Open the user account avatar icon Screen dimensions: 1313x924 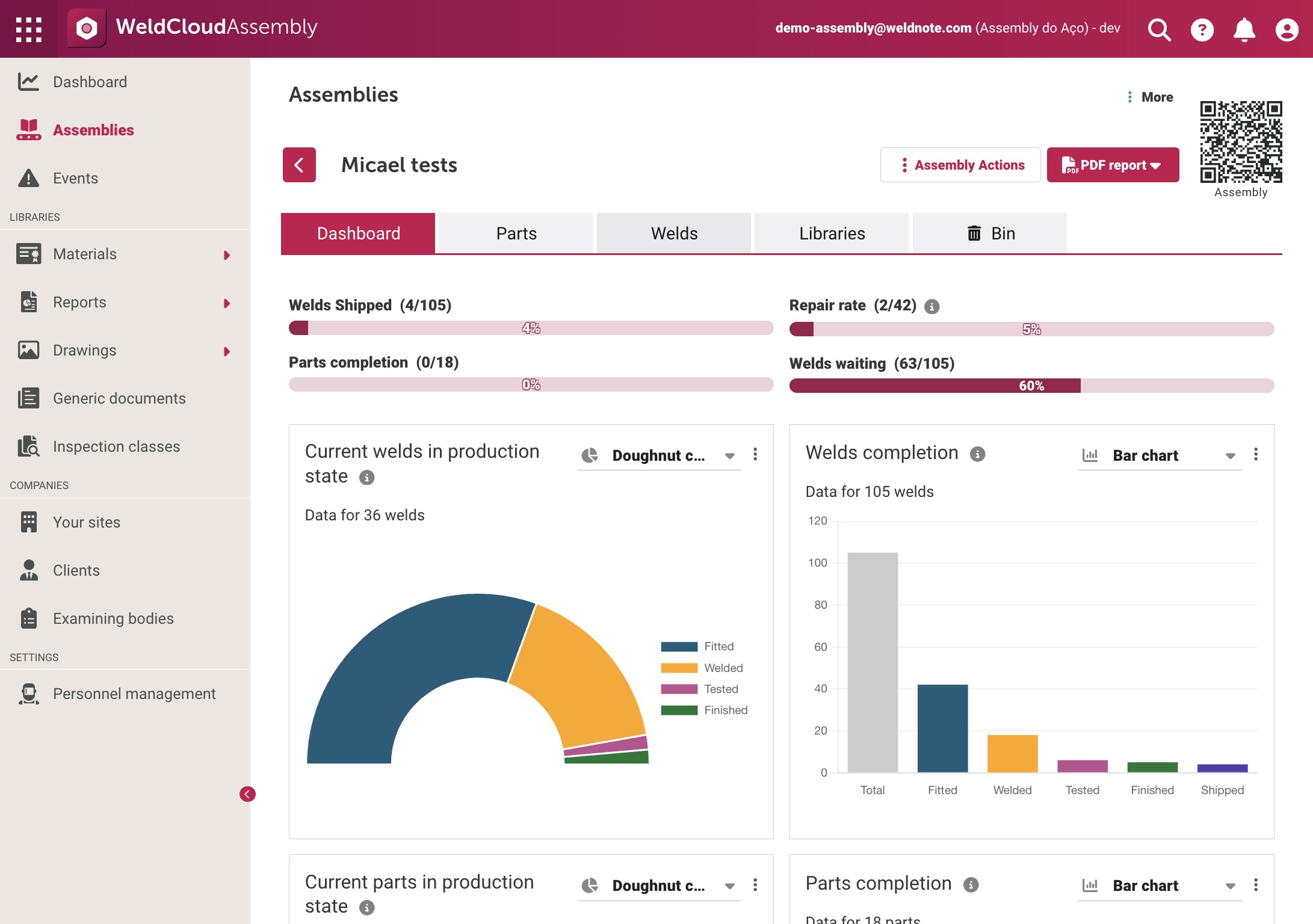1287,29
